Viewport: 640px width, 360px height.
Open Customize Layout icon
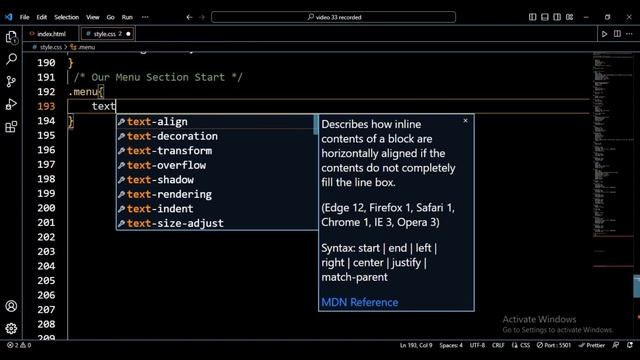[569, 17]
